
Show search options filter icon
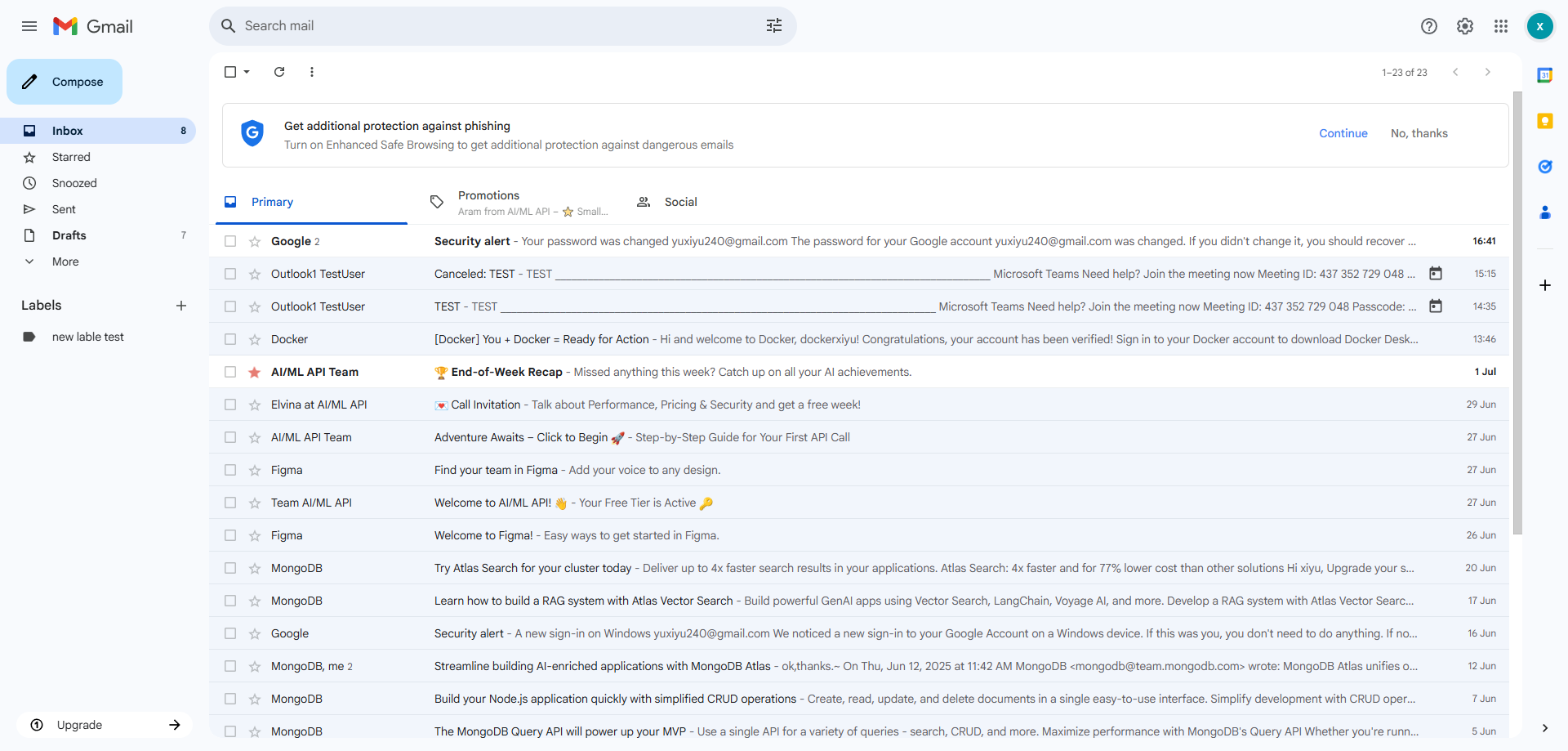tap(774, 26)
